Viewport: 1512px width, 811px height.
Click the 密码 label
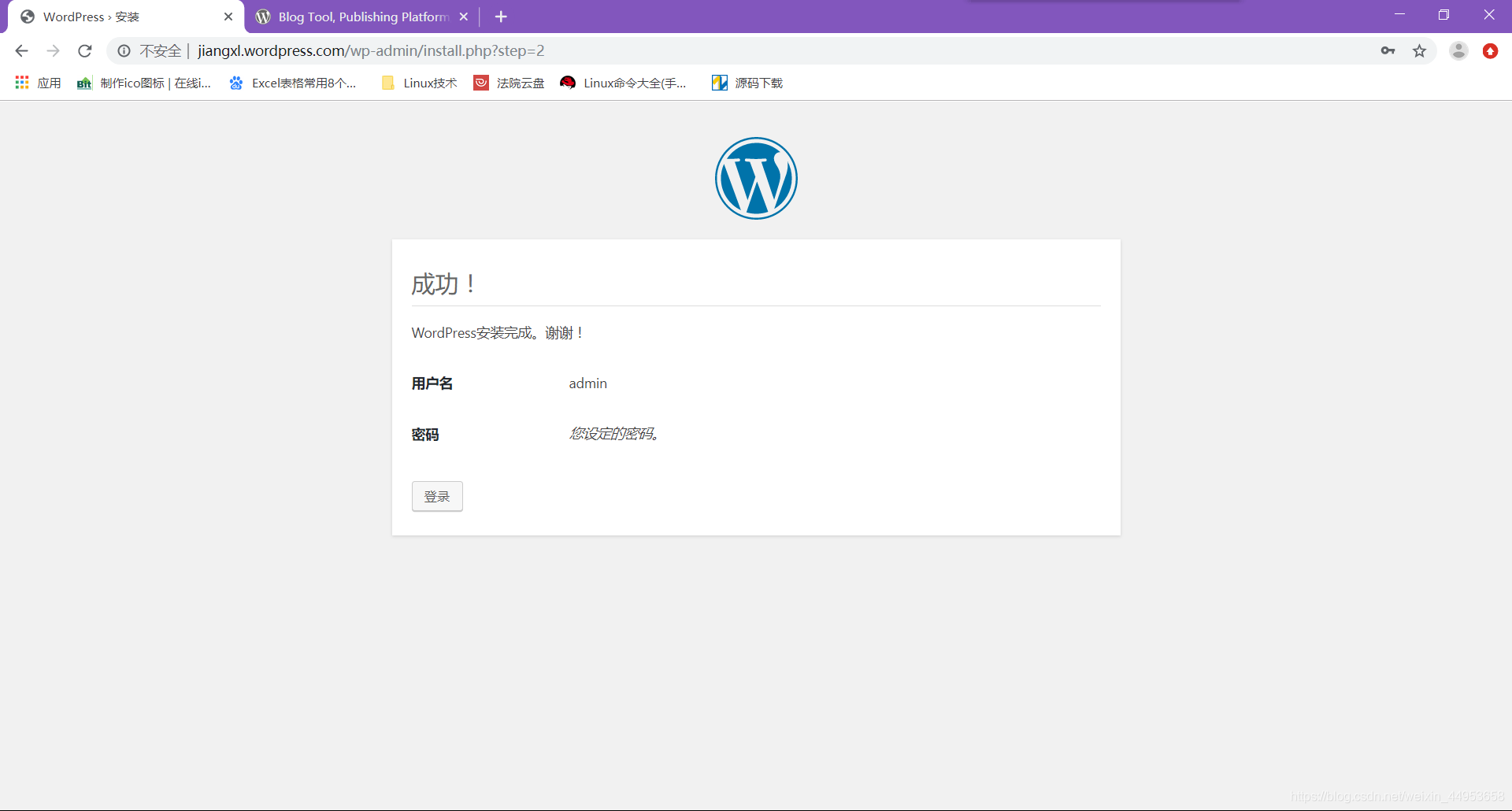coord(425,435)
